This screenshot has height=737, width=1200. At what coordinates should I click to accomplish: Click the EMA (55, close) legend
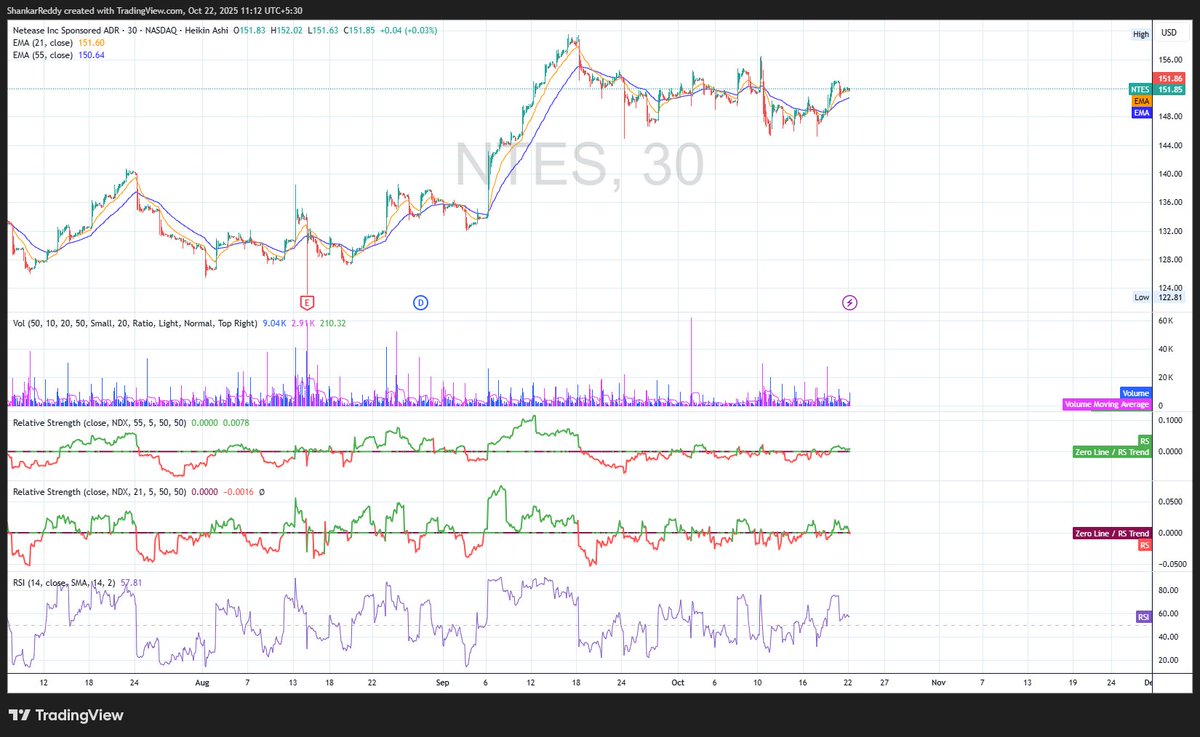(x=42, y=55)
